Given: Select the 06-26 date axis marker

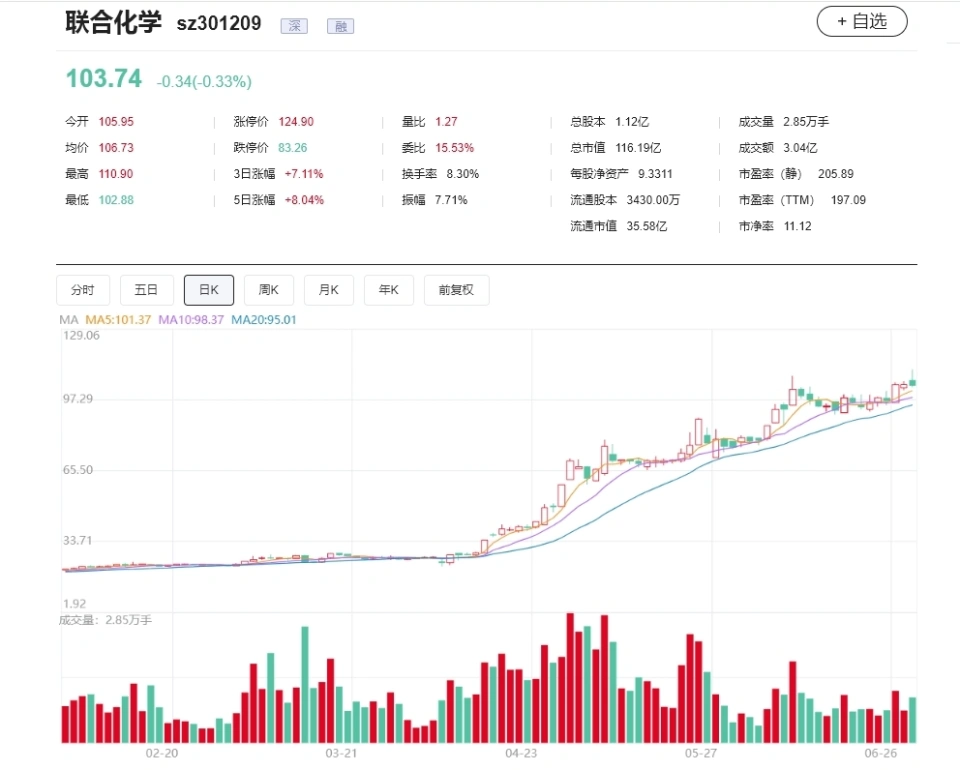Looking at the screenshot, I should 880,753.
